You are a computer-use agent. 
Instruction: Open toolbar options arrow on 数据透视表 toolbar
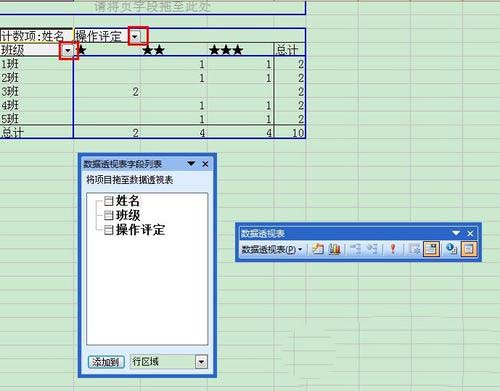click(x=456, y=233)
